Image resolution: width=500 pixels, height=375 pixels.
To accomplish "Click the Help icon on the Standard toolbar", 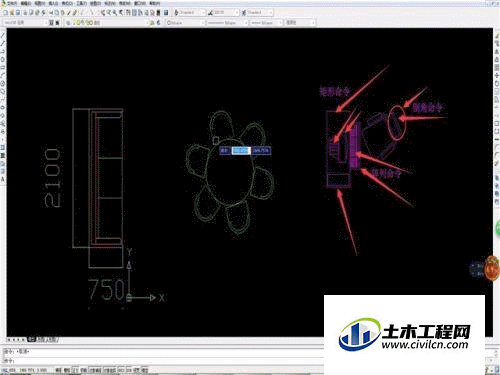I will [166, 13].
